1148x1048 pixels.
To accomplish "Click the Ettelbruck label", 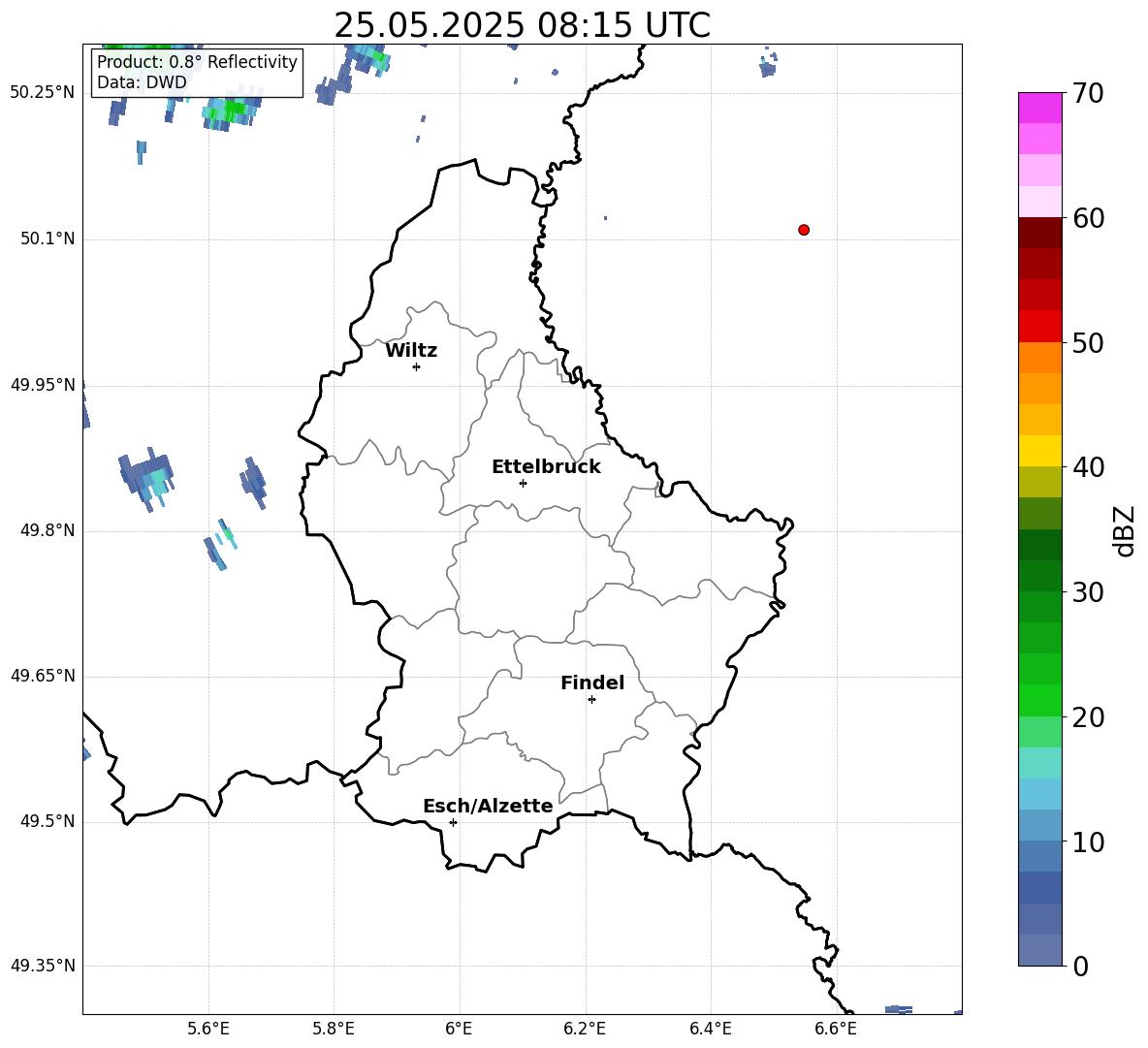I will tap(546, 467).
